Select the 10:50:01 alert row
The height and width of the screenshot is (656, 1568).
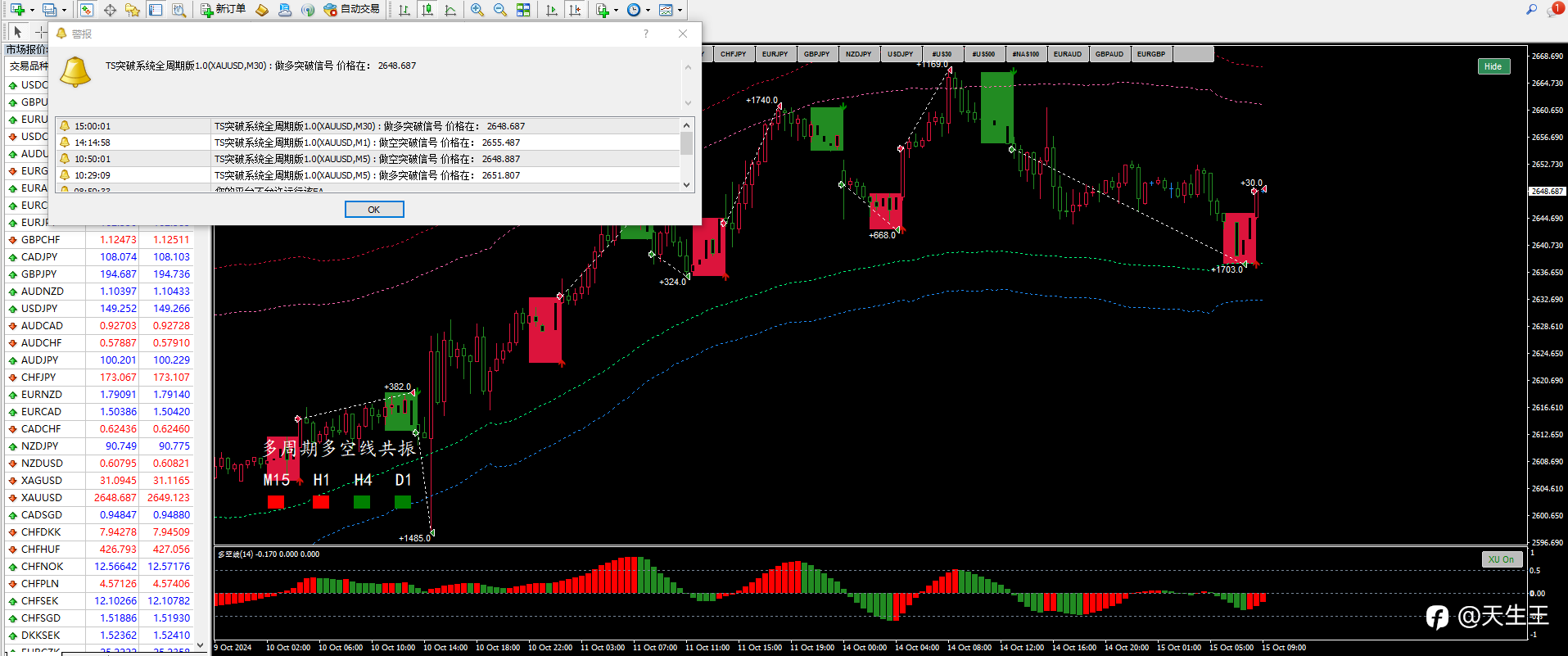(368, 159)
